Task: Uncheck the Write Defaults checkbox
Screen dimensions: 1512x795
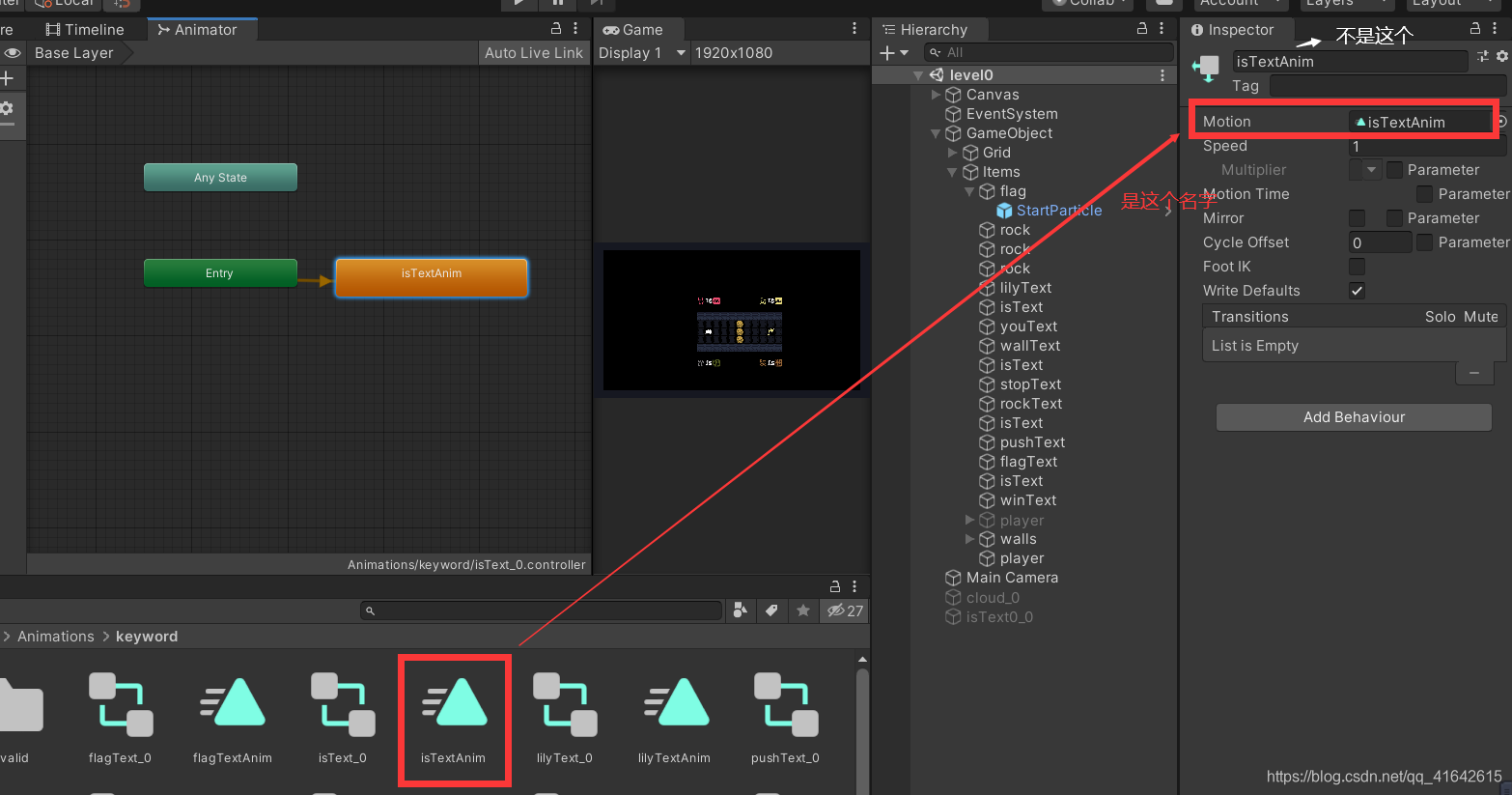Action: (1357, 290)
